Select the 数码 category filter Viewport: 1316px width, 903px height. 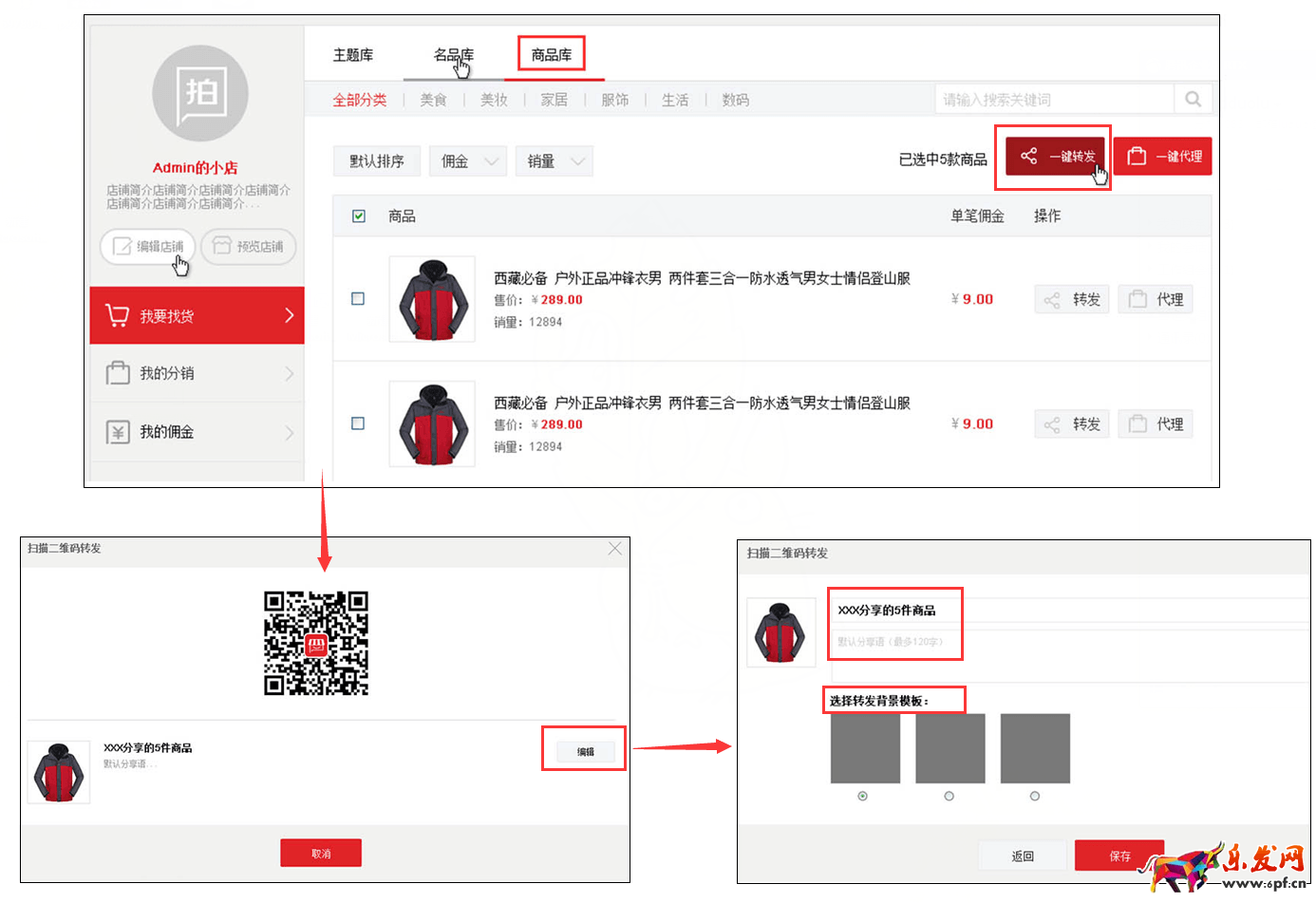point(736,100)
